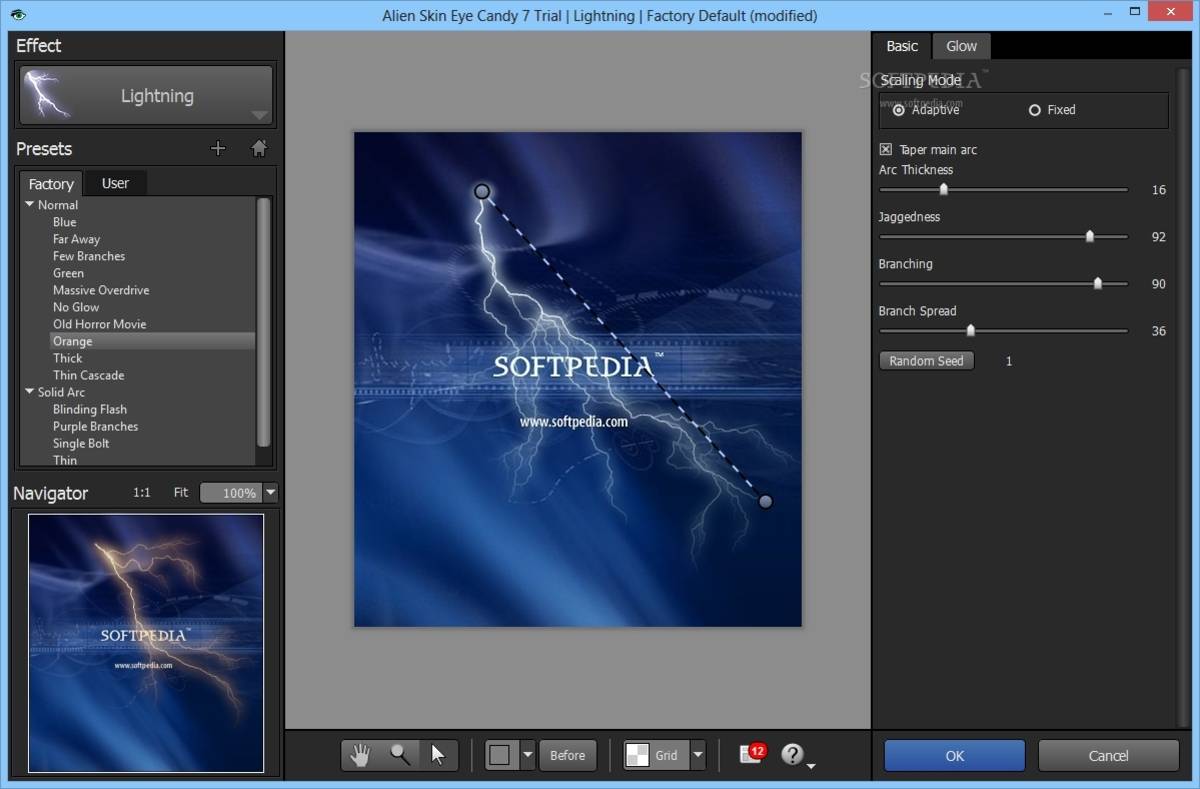This screenshot has height=789, width=1200.
Task: Select the Thick preset
Action: pyautogui.click(x=68, y=358)
